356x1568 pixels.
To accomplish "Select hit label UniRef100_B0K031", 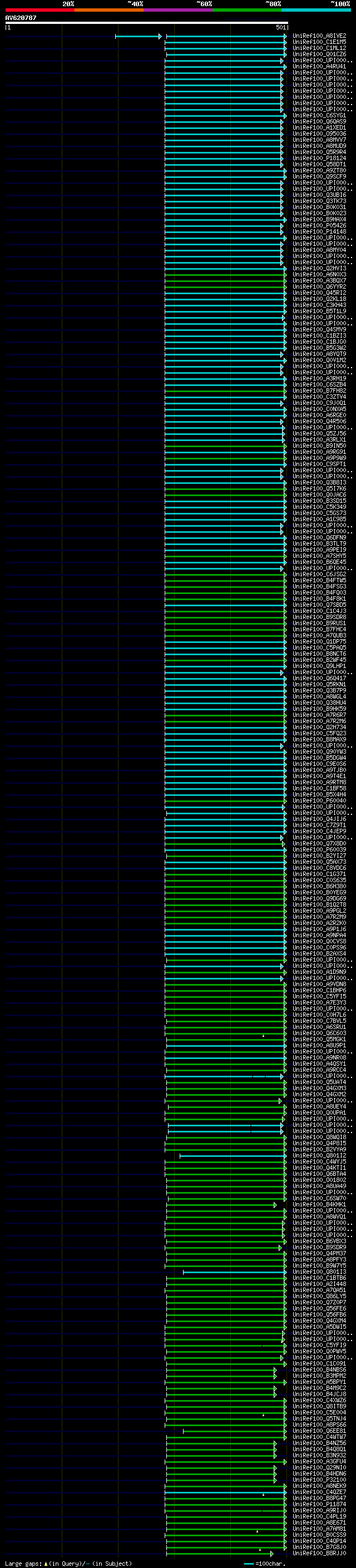I will [x=319, y=207].
